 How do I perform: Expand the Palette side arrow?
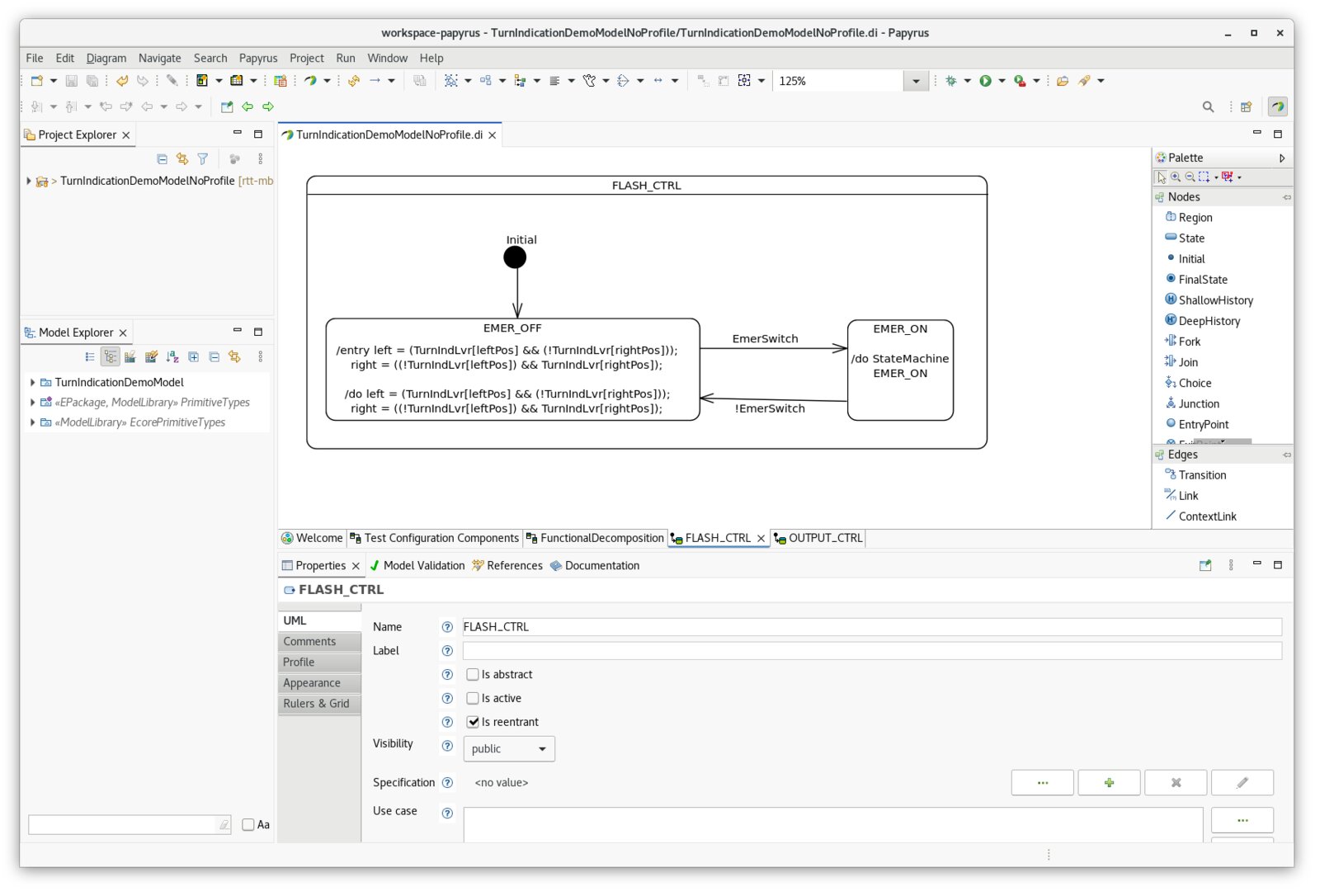(x=1282, y=158)
